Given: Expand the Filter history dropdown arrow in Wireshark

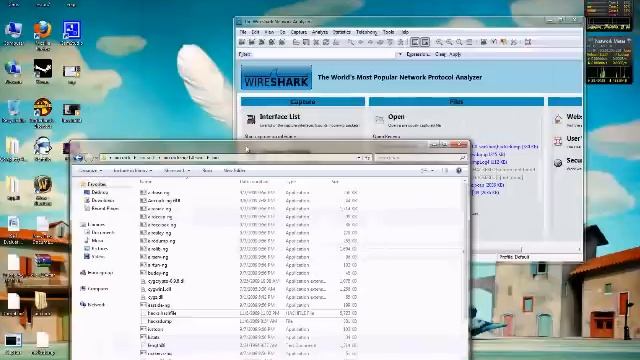Looking at the screenshot, I should (x=400, y=54).
